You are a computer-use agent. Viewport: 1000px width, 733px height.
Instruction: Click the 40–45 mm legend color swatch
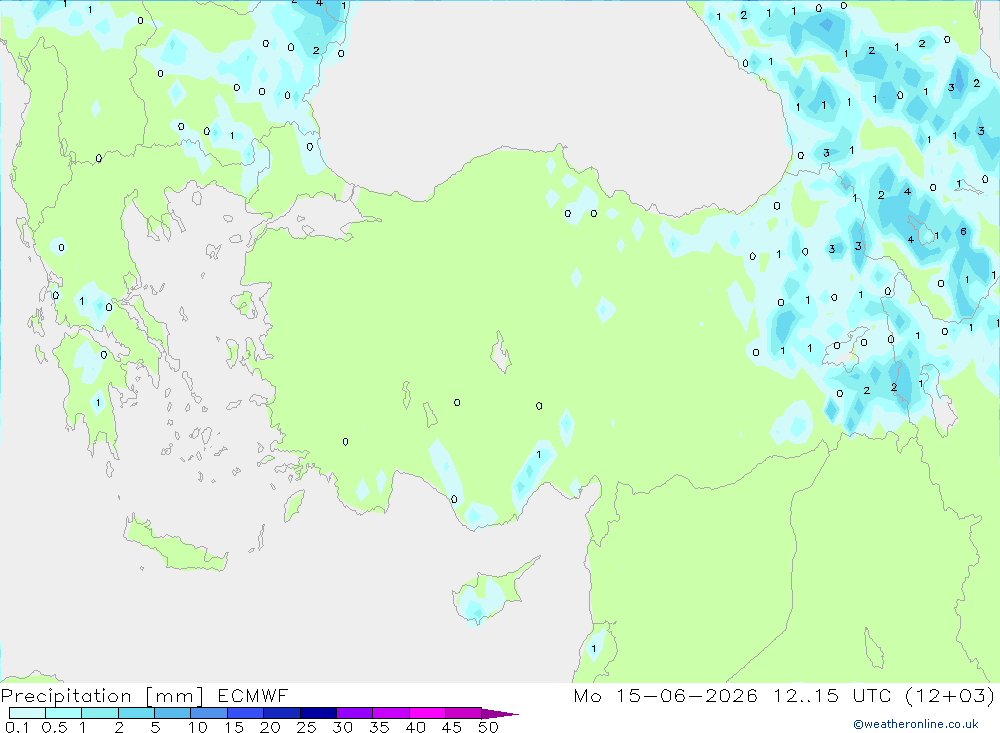(427, 713)
